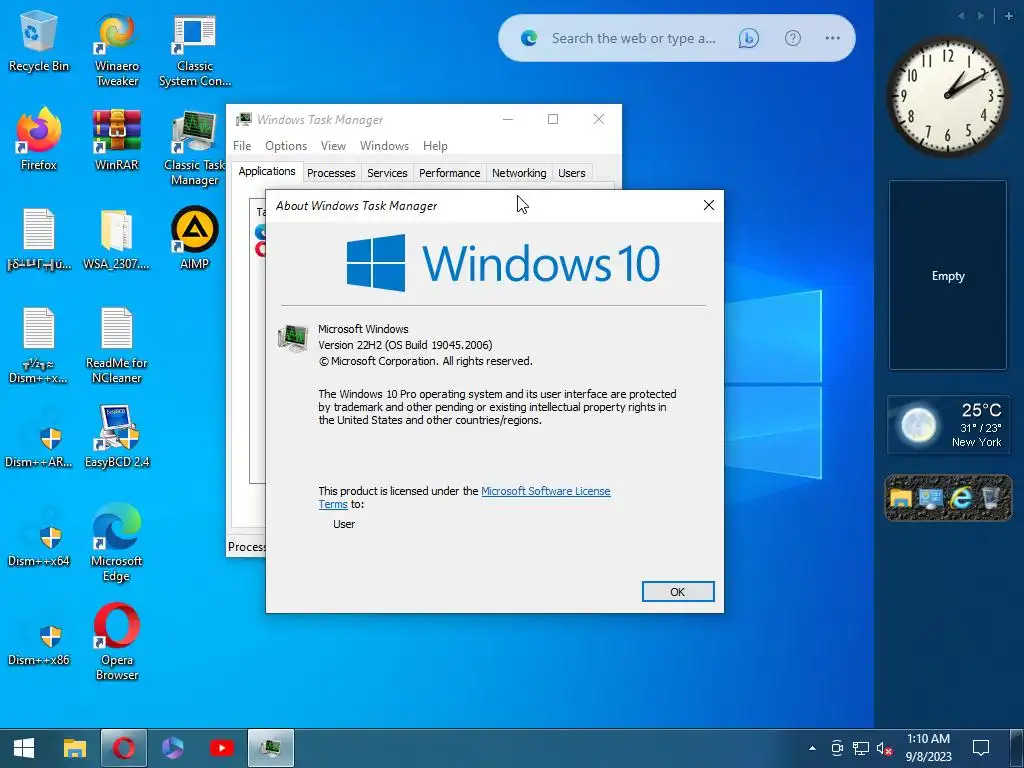The image size is (1024, 768).
Task: Click the recycle bin icon in the sidebar launcher
Action: tap(991, 498)
